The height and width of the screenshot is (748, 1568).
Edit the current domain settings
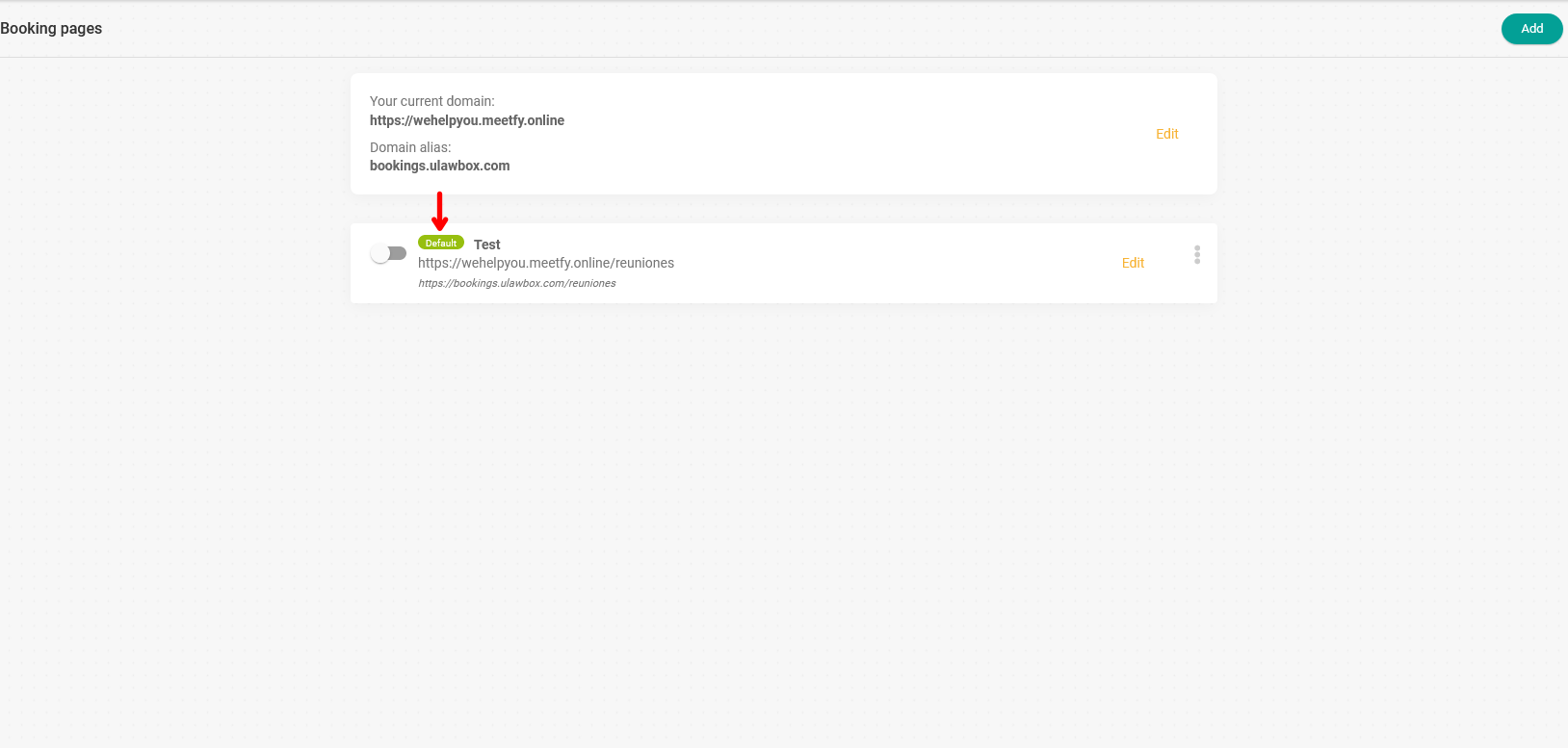pyautogui.click(x=1166, y=134)
